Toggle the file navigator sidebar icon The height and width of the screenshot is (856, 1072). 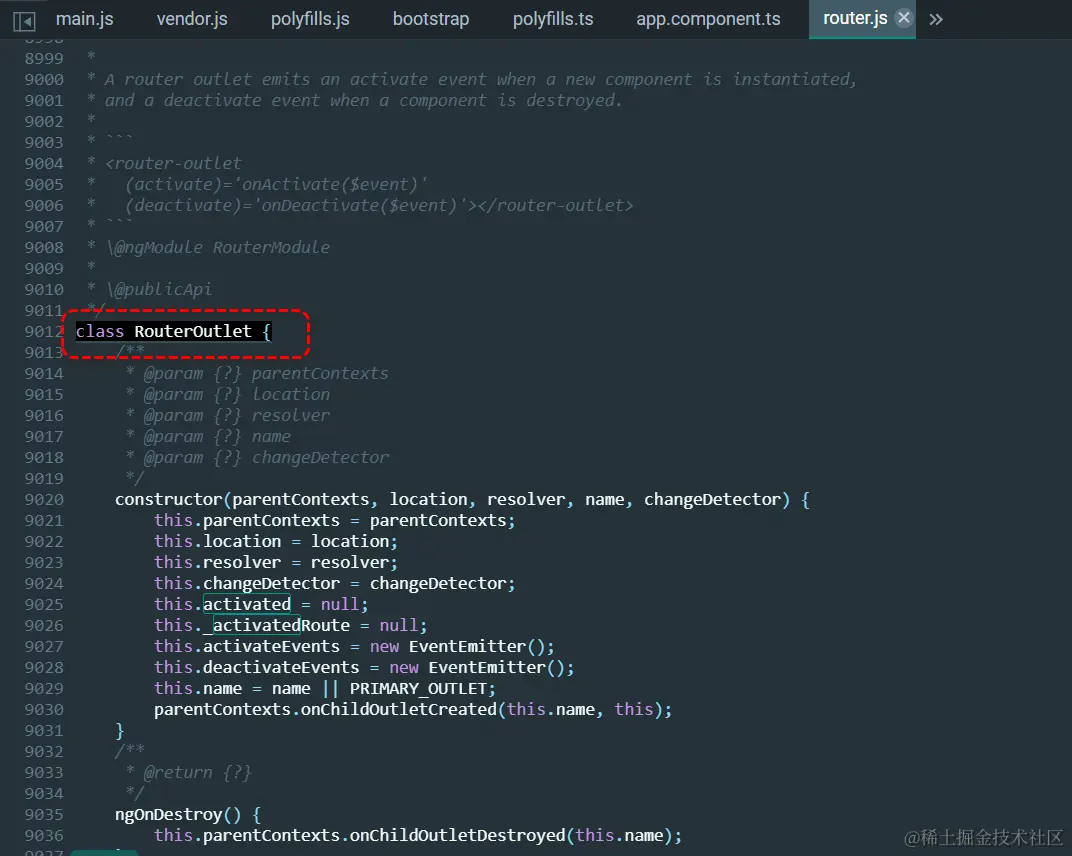coord(24,21)
